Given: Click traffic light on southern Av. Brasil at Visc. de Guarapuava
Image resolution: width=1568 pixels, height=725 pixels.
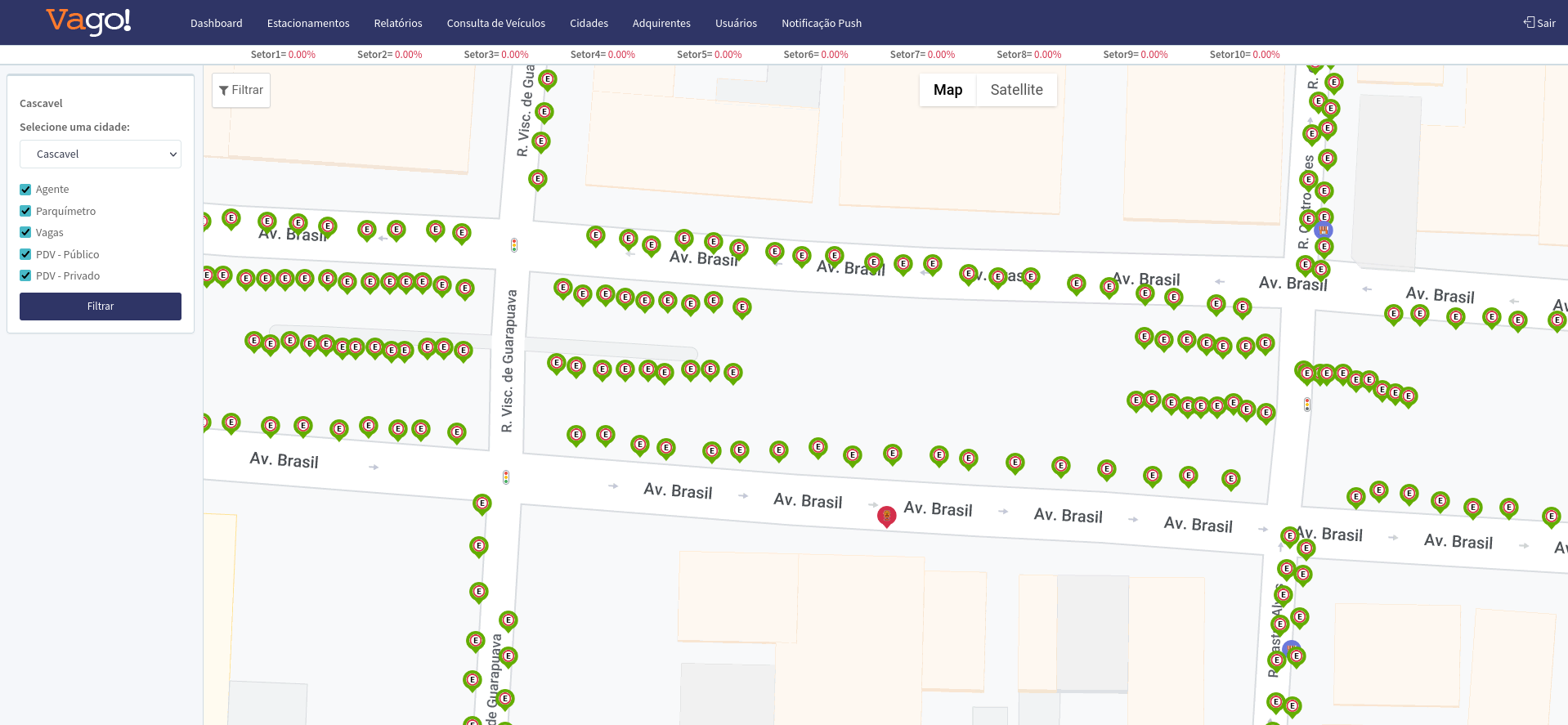Looking at the screenshot, I should coord(506,477).
